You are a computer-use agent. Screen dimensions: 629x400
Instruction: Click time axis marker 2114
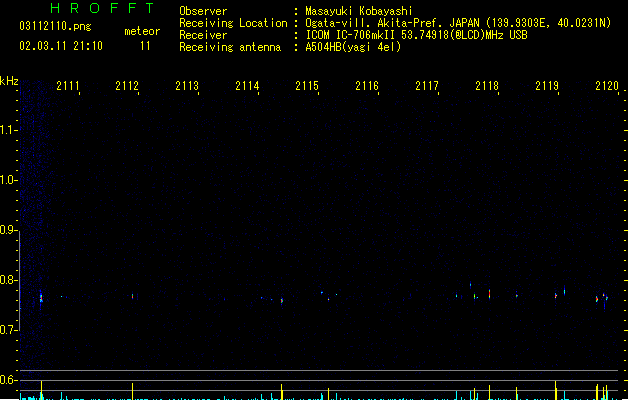tap(247, 86)
